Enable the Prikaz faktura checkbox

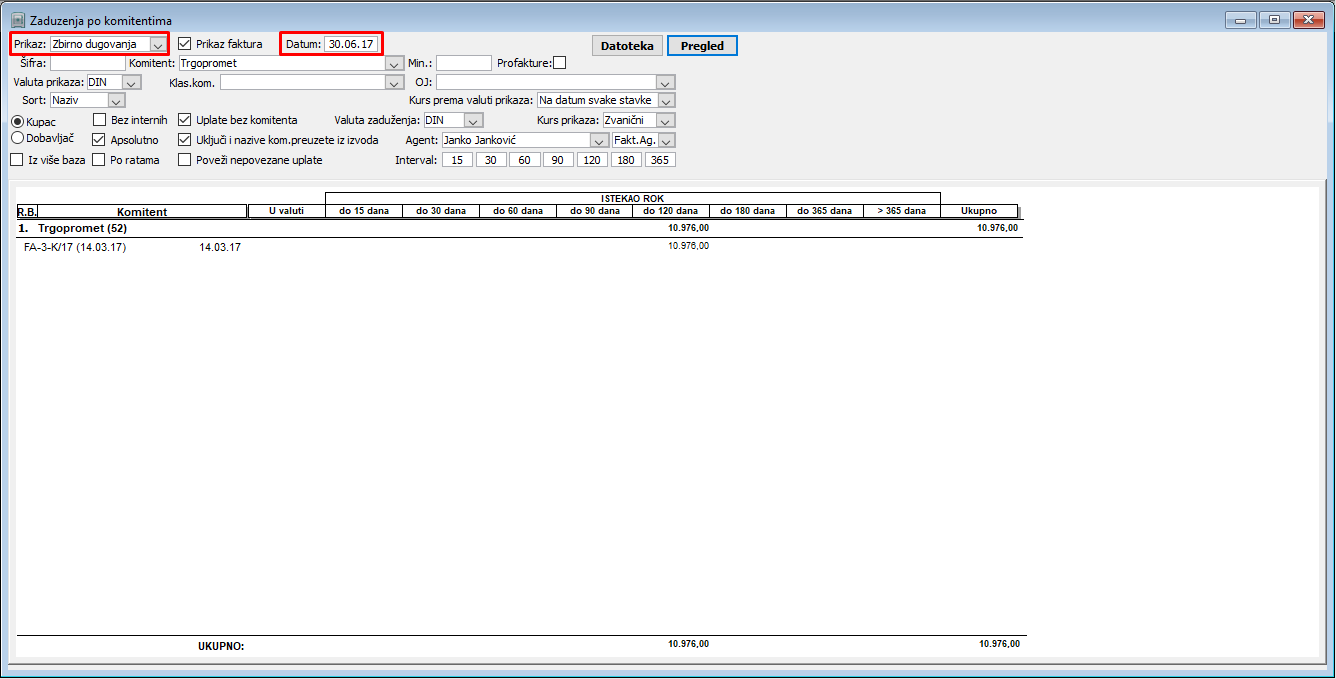pos(185,44)
